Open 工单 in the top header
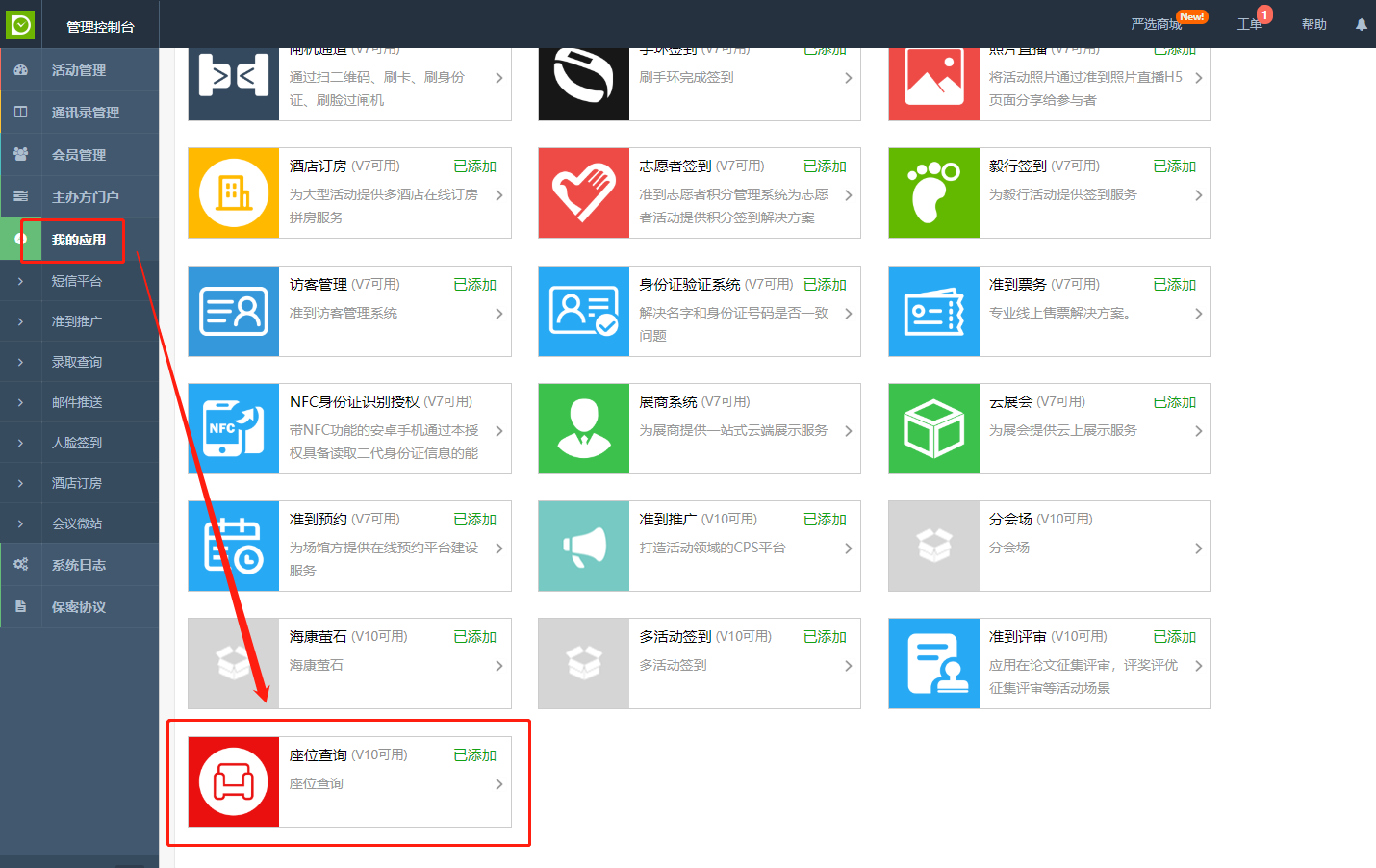The width and height of the screenshot is (1376, 868). (1250, 24)
